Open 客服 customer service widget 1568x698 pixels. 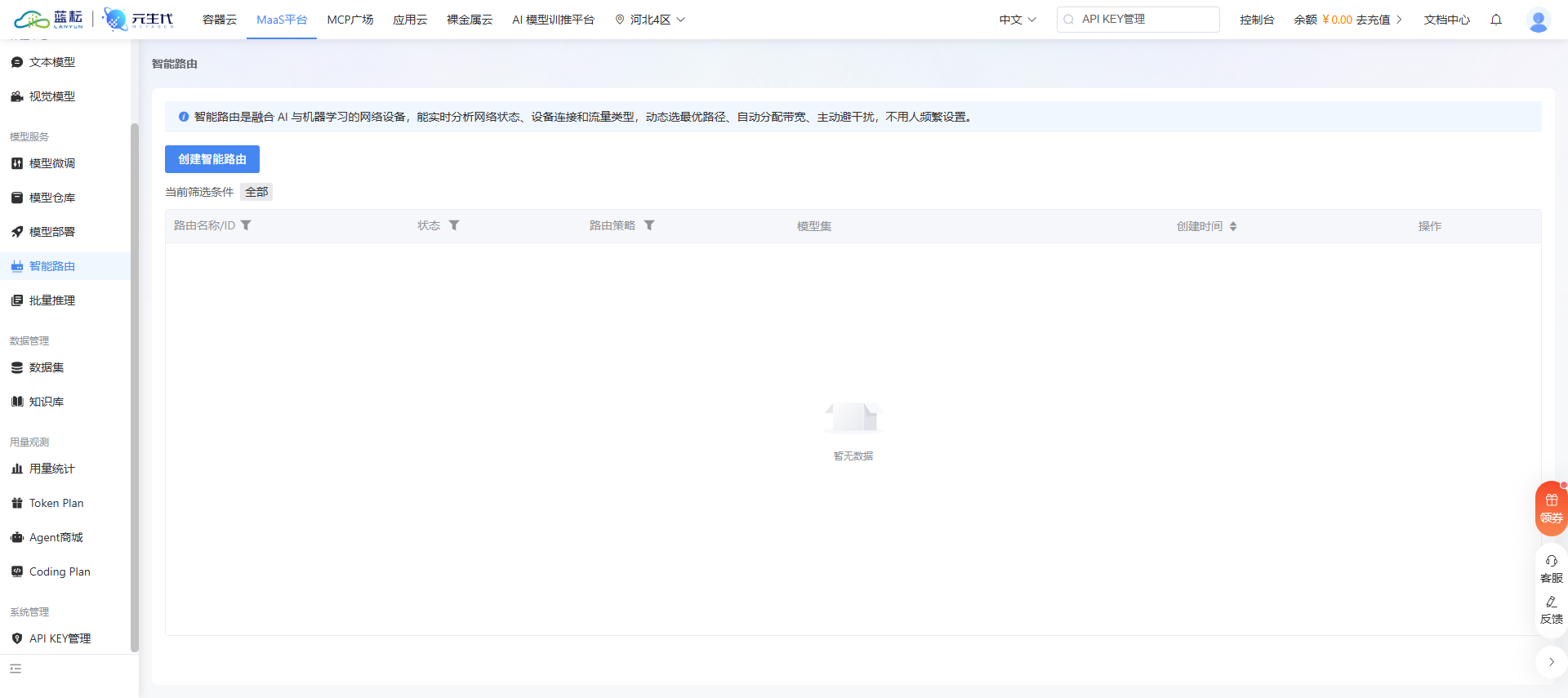pyautogui.click(x=1552, y=569)
